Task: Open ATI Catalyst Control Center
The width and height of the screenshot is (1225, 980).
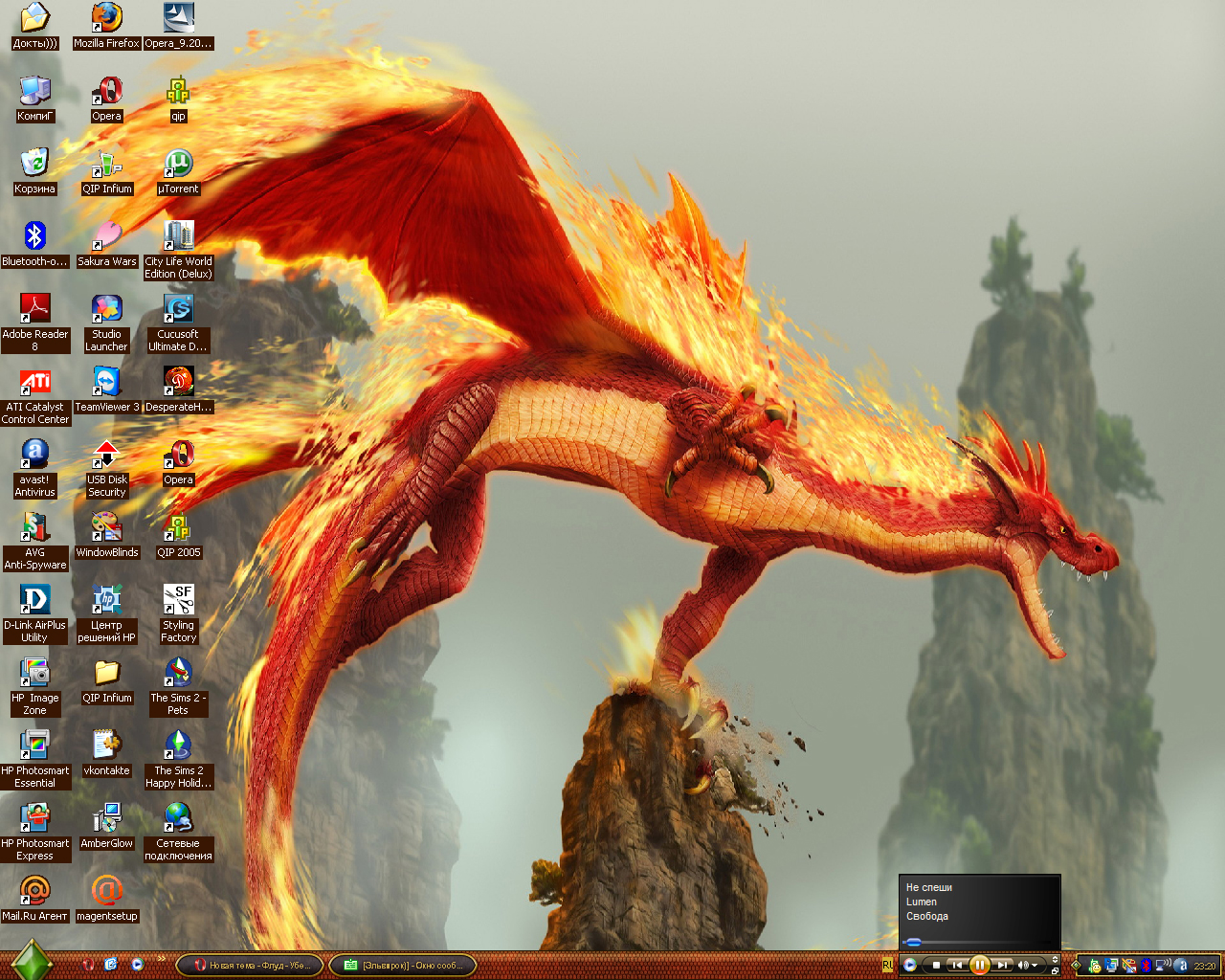Action: point(34,396)
